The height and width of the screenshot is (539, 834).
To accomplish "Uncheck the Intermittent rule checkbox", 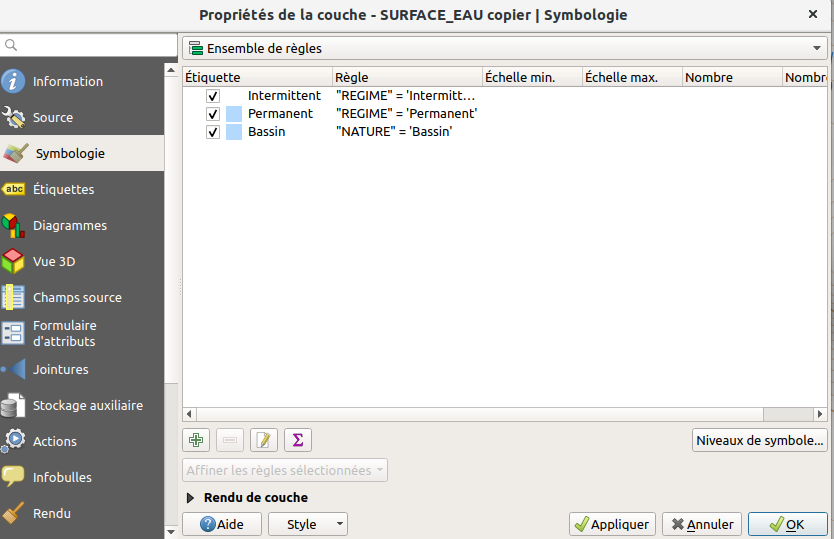I will coord(213,96).
